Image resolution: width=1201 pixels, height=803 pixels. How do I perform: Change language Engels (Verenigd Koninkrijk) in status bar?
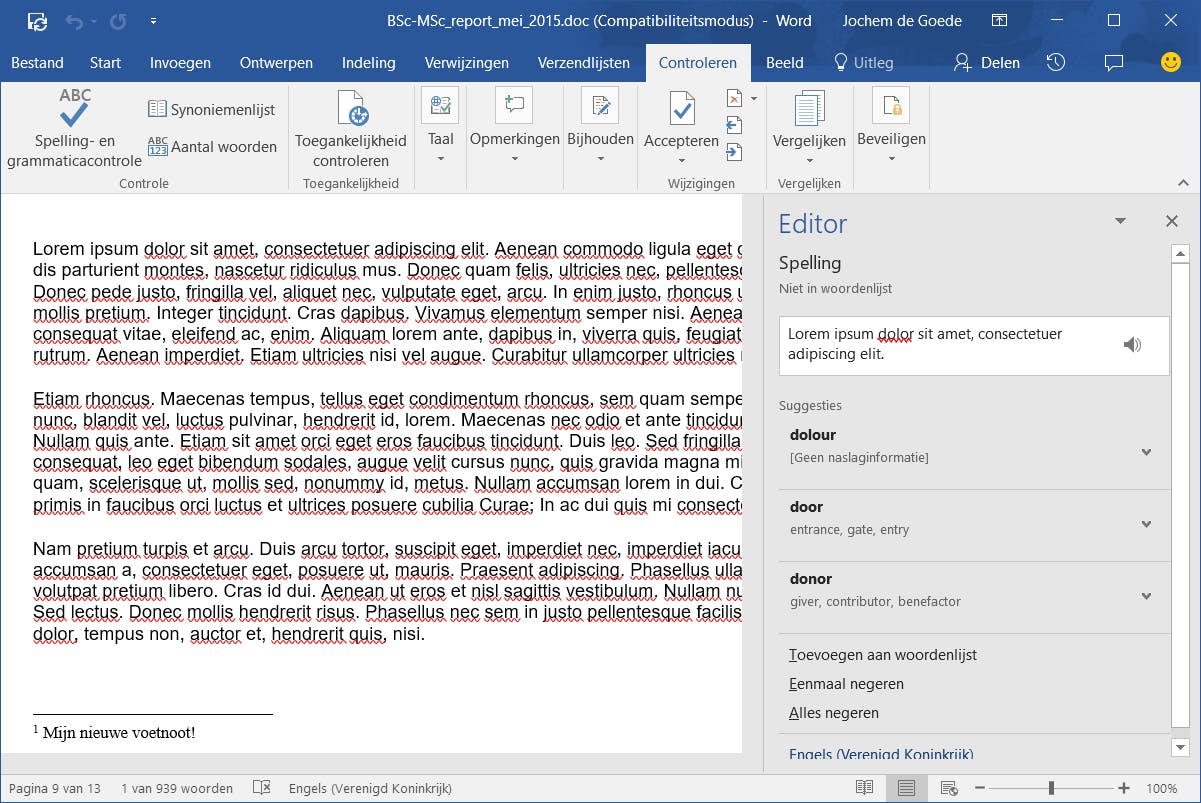coord(370,788)
